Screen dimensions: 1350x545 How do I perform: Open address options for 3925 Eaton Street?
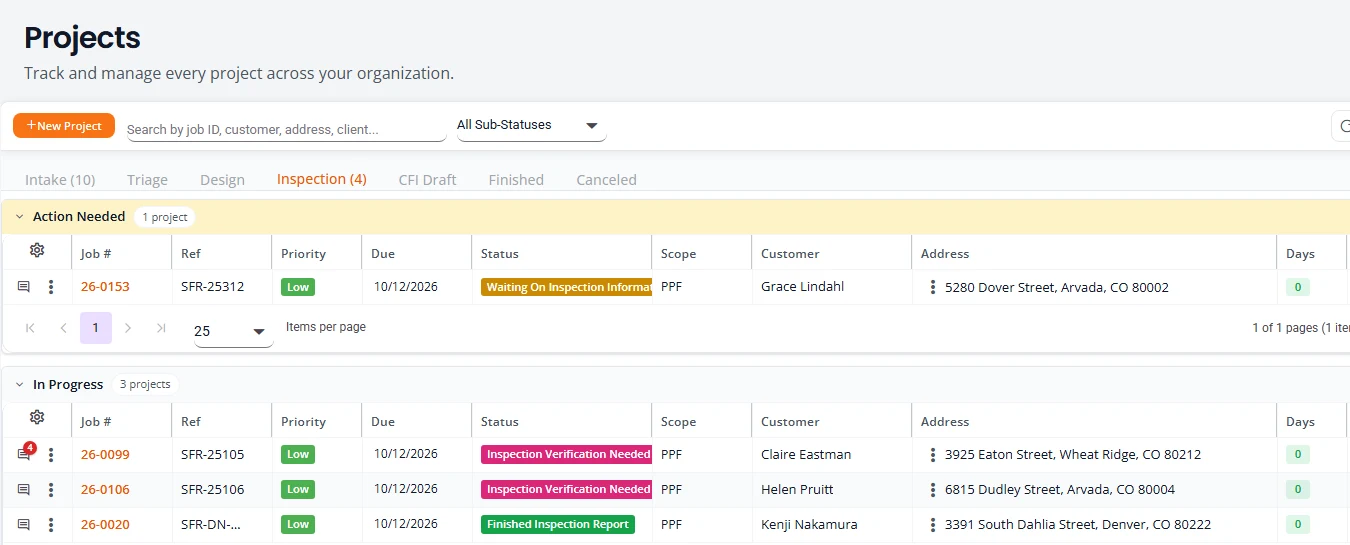click(x=933, y=455)
